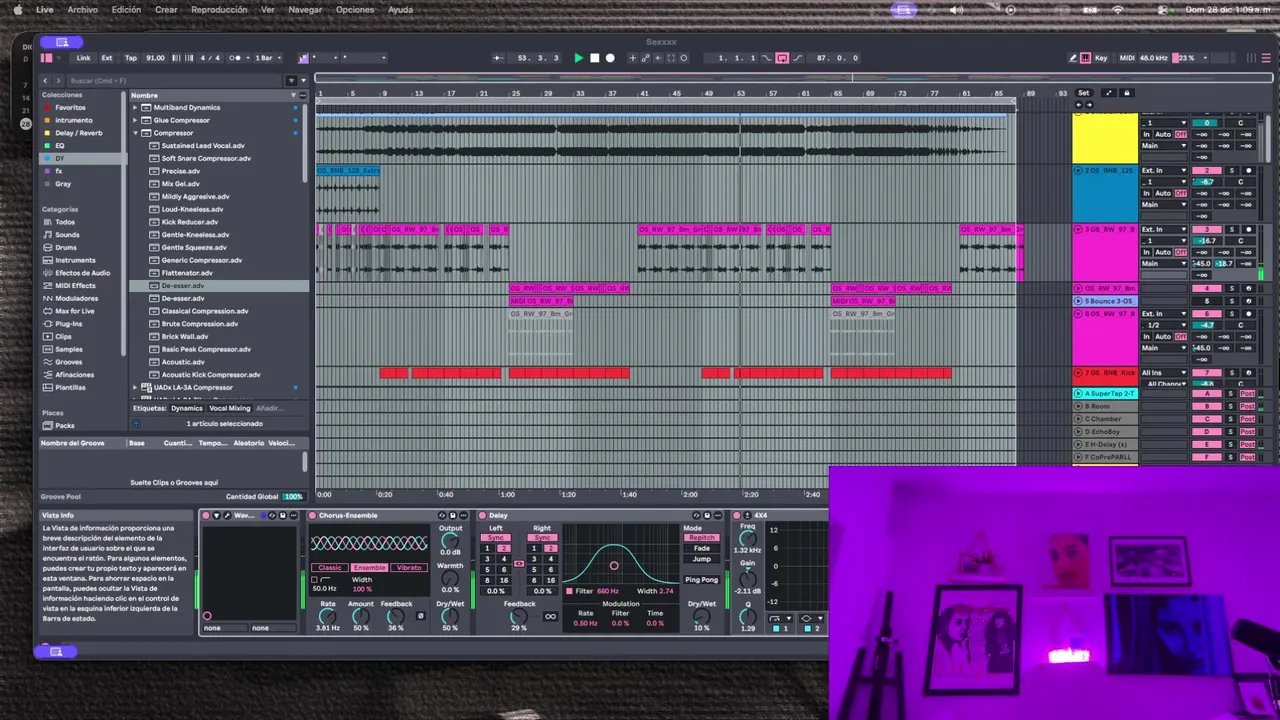Select Fade mode in Delay
The width and height of the screenshot is (1280, 720).
pos(702,548)
